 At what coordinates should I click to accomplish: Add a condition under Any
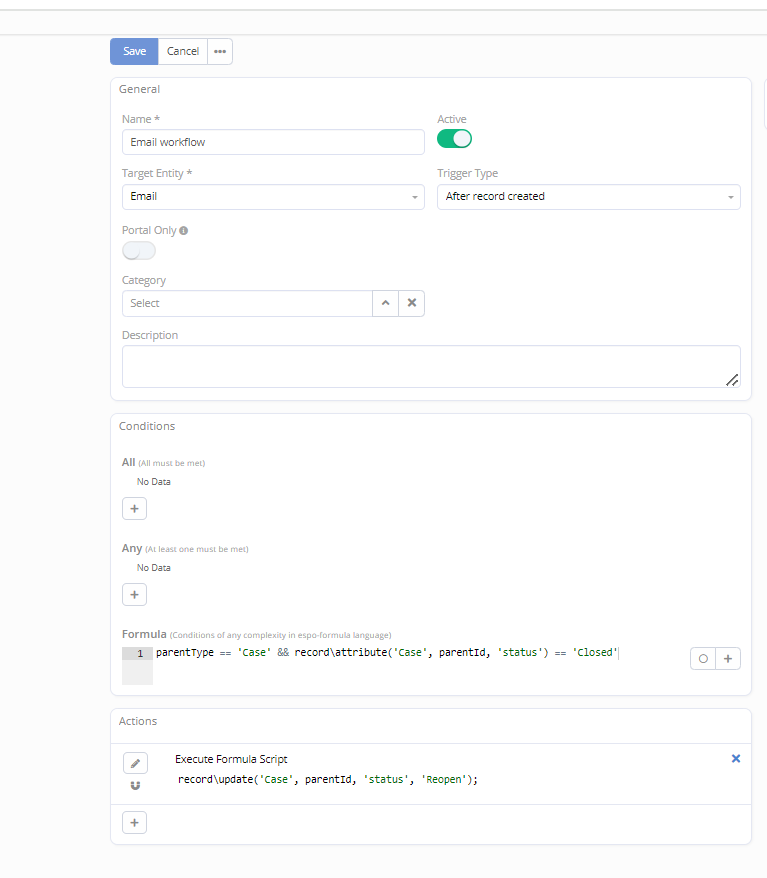click(134, 595)
